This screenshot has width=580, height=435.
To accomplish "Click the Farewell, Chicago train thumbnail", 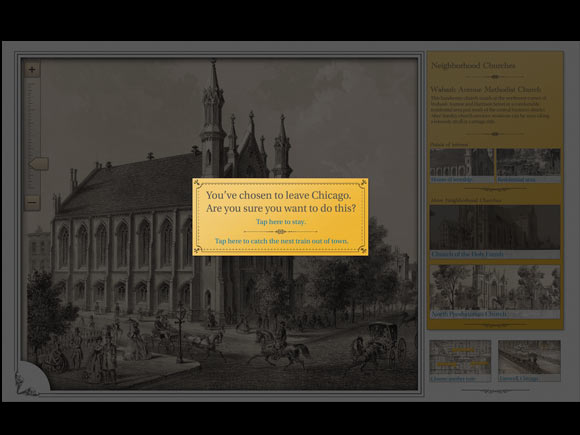I will click(529, 357).
